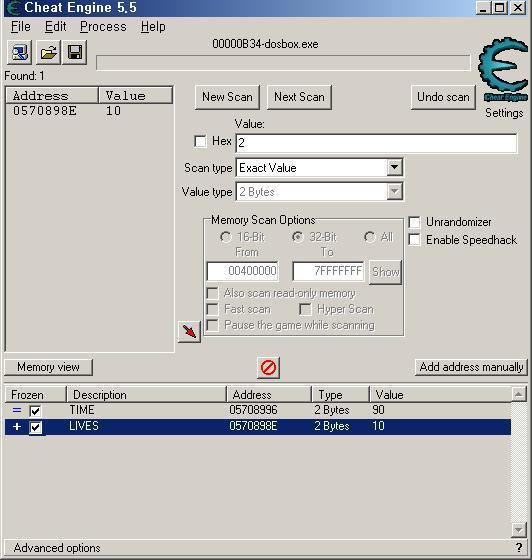
Task: Click the equals sign on TIME row
Action: click(17, 410)
